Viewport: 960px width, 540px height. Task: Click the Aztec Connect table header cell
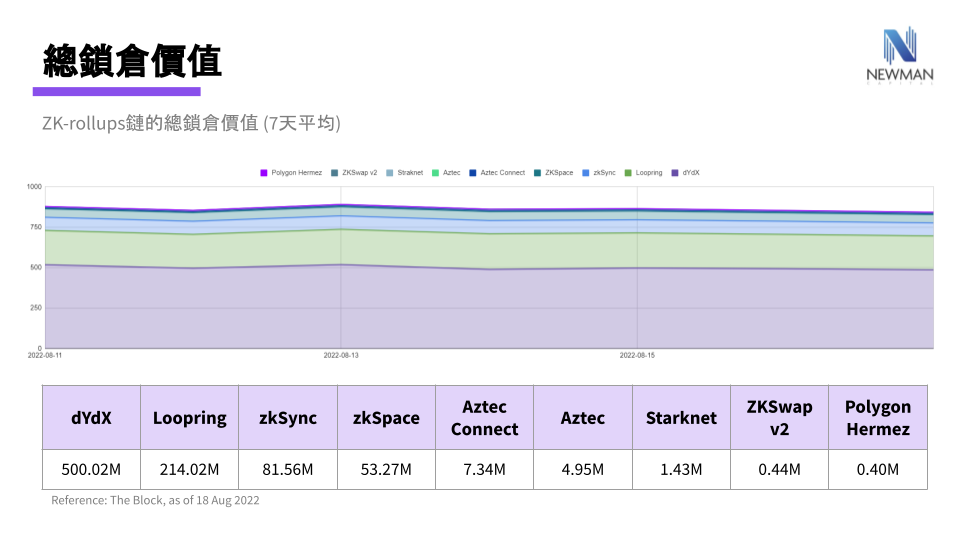[484, 418]
